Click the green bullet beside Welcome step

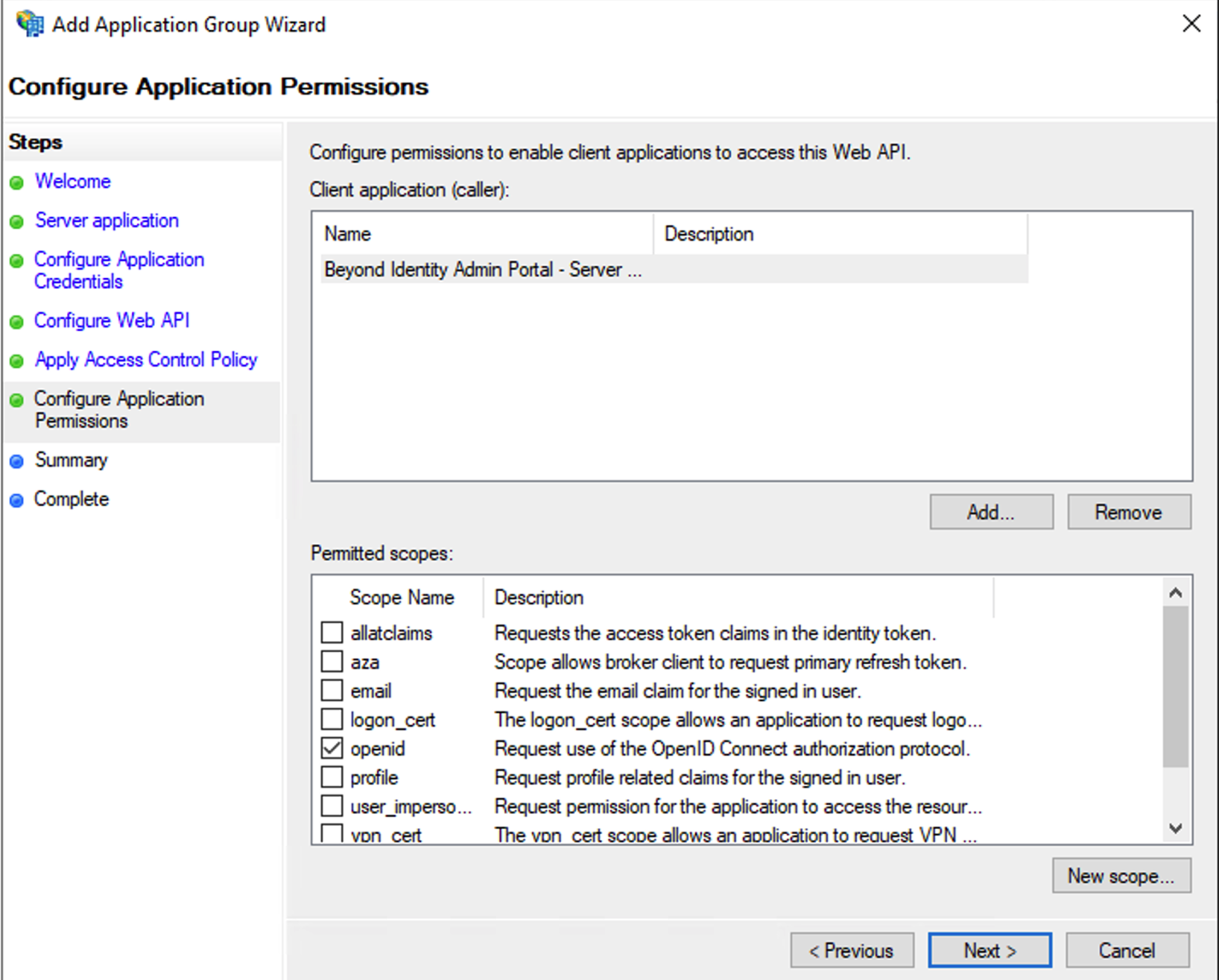[17, 183]
